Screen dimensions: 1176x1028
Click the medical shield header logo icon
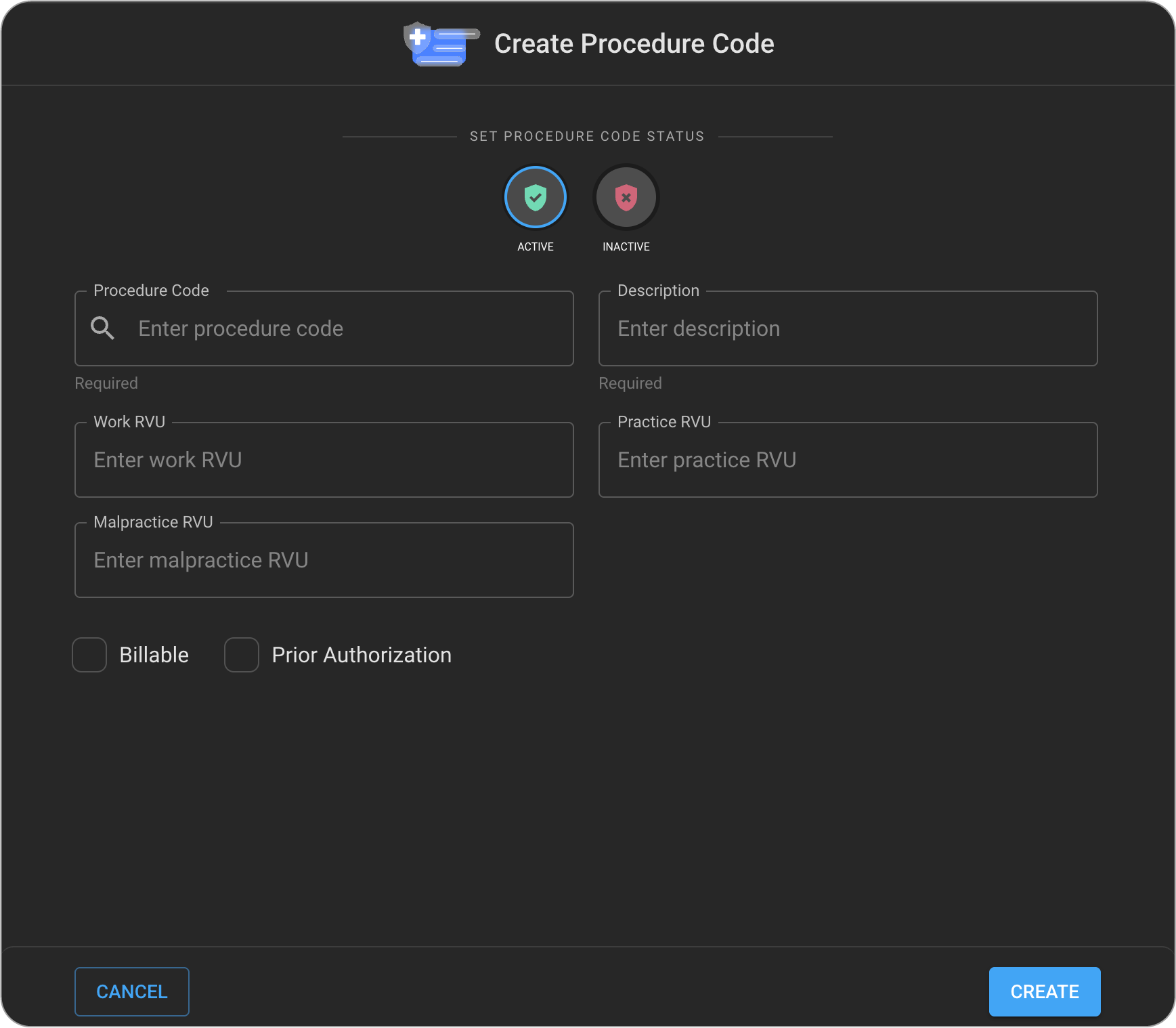[440, 44]
